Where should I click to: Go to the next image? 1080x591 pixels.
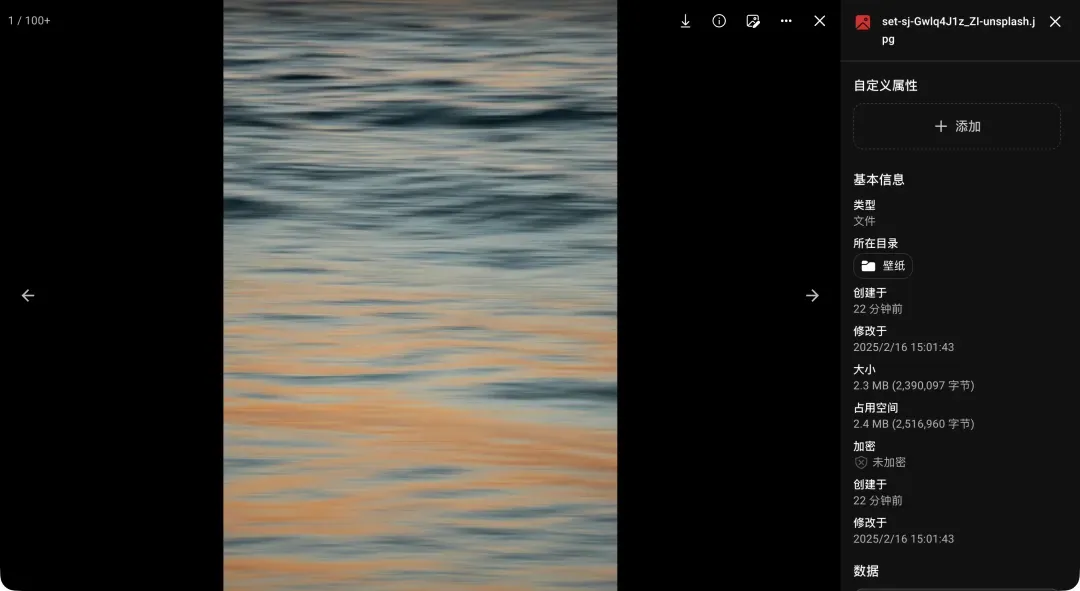tap(812, 295)
